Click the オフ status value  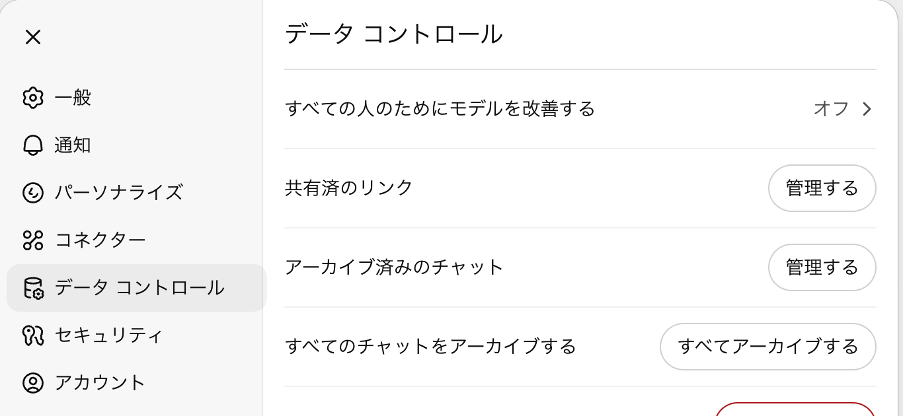click(831, 109)
